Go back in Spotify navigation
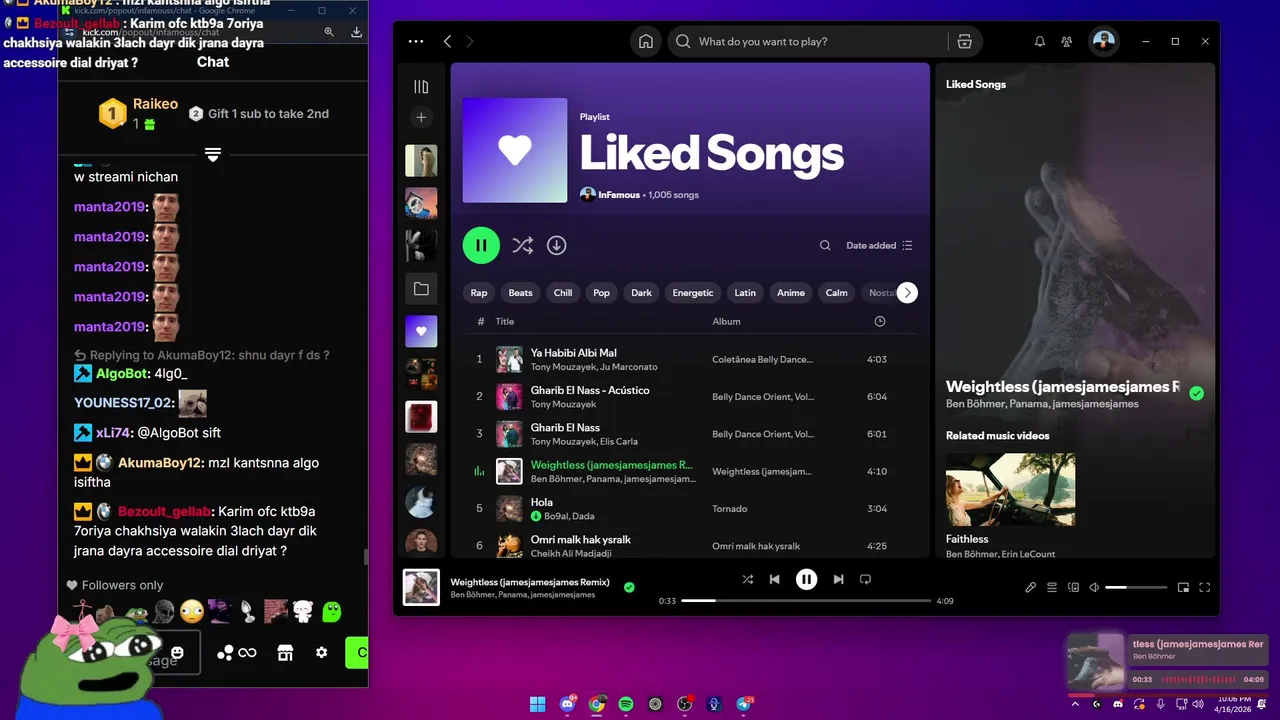The width and height of the screenshot is (1280, 720). [447, 41]
